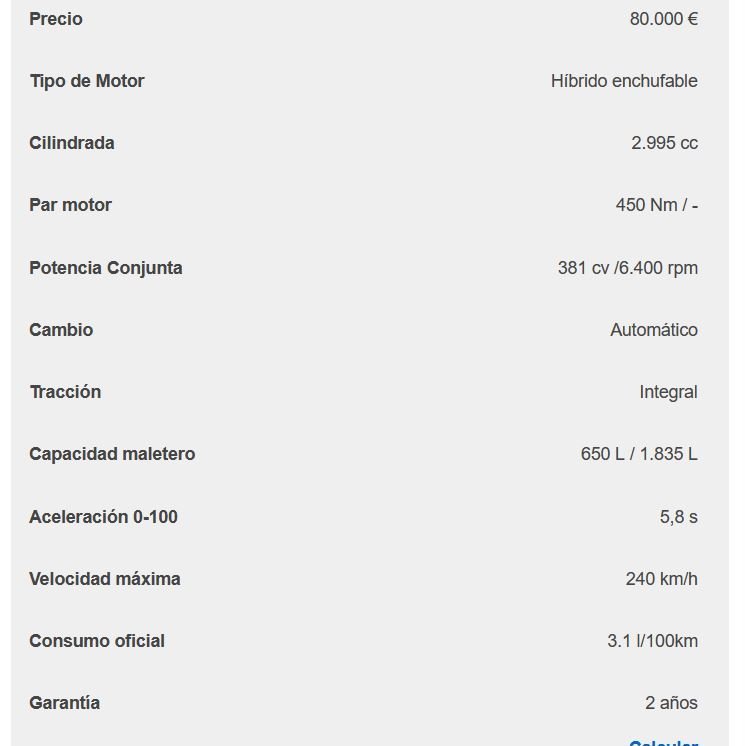
Task: Click the Híbrido enchufable value
Action: tap(624, 81)
